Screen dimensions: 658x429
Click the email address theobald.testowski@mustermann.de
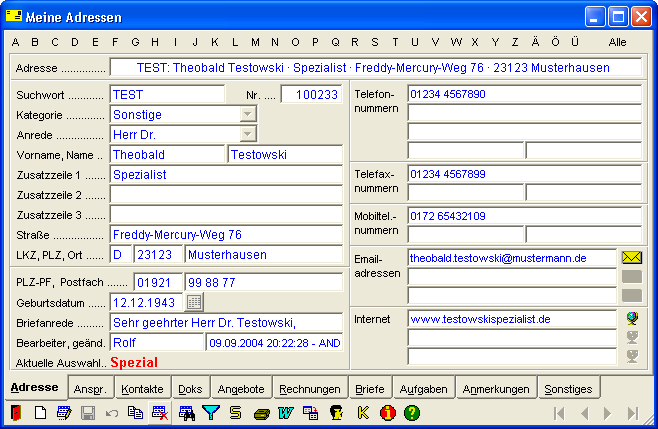[x=512, y=258]
